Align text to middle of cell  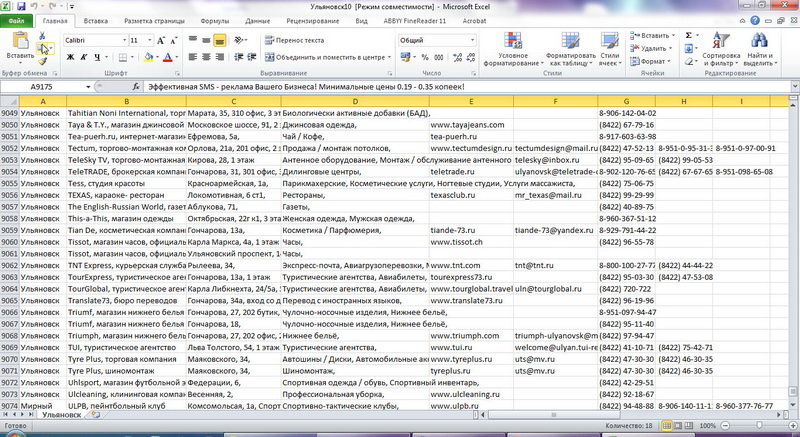point(206,40)
